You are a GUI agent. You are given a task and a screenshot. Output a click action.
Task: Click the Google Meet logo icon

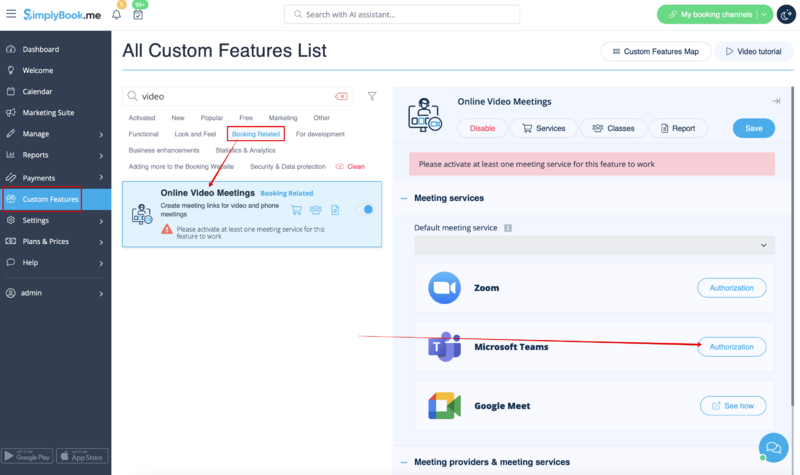tap(444, 406)
